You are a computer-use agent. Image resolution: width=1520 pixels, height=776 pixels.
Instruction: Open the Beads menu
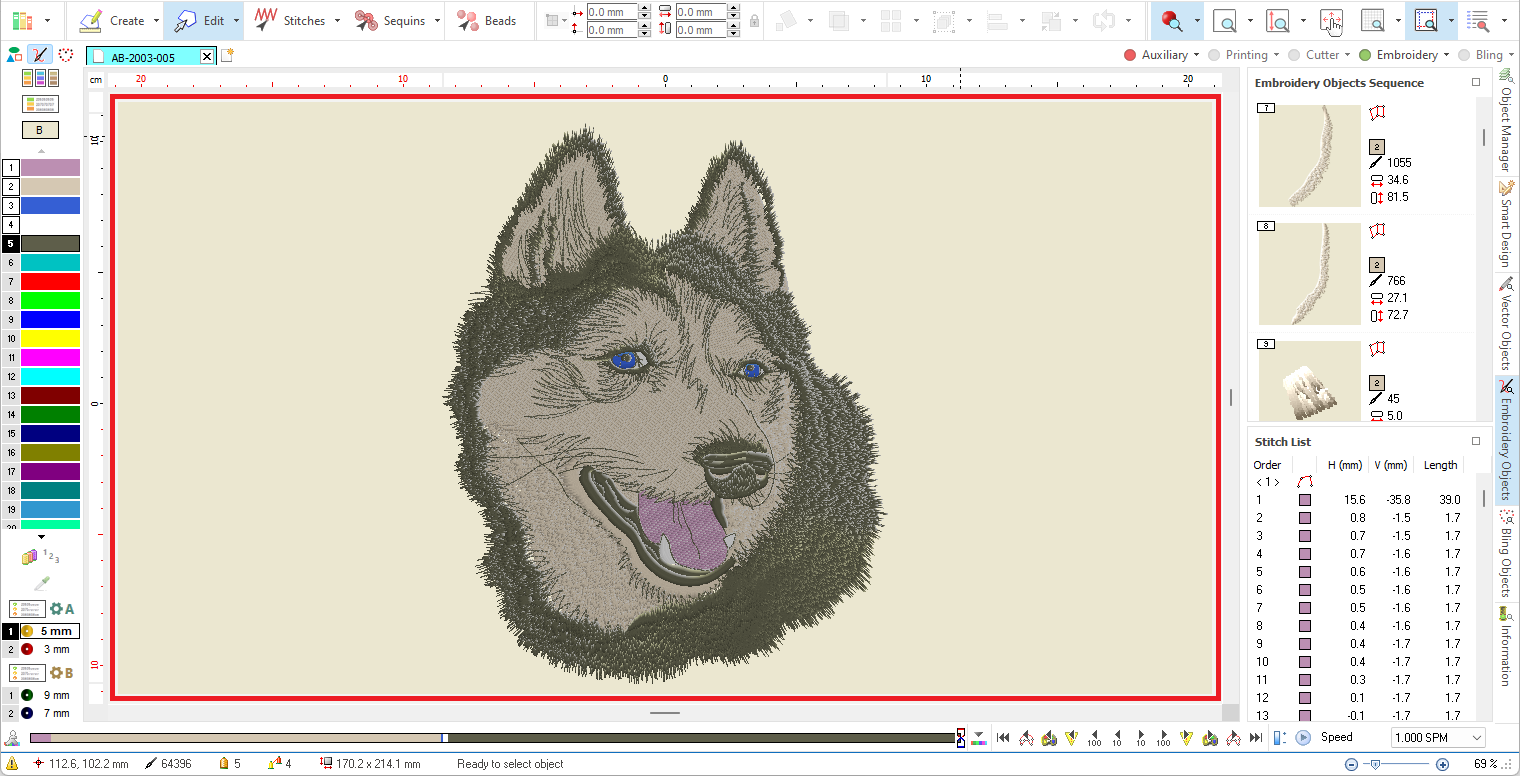pos(487,20)
